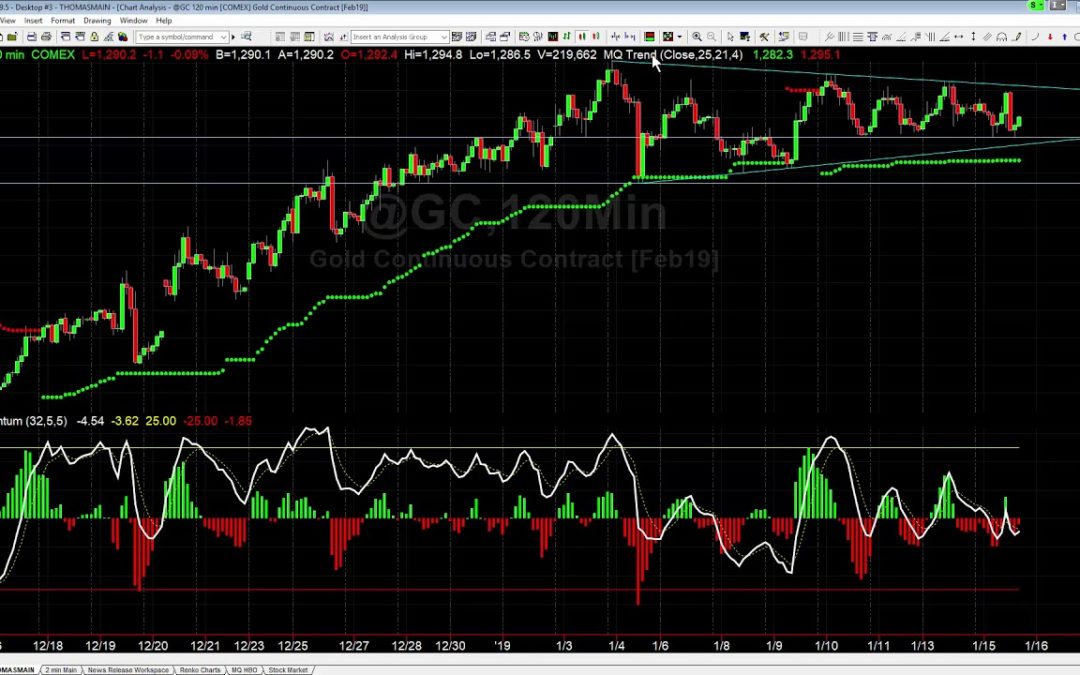
Task: Expand the symbol/command dropdown arrow
Action: [223, 37]
